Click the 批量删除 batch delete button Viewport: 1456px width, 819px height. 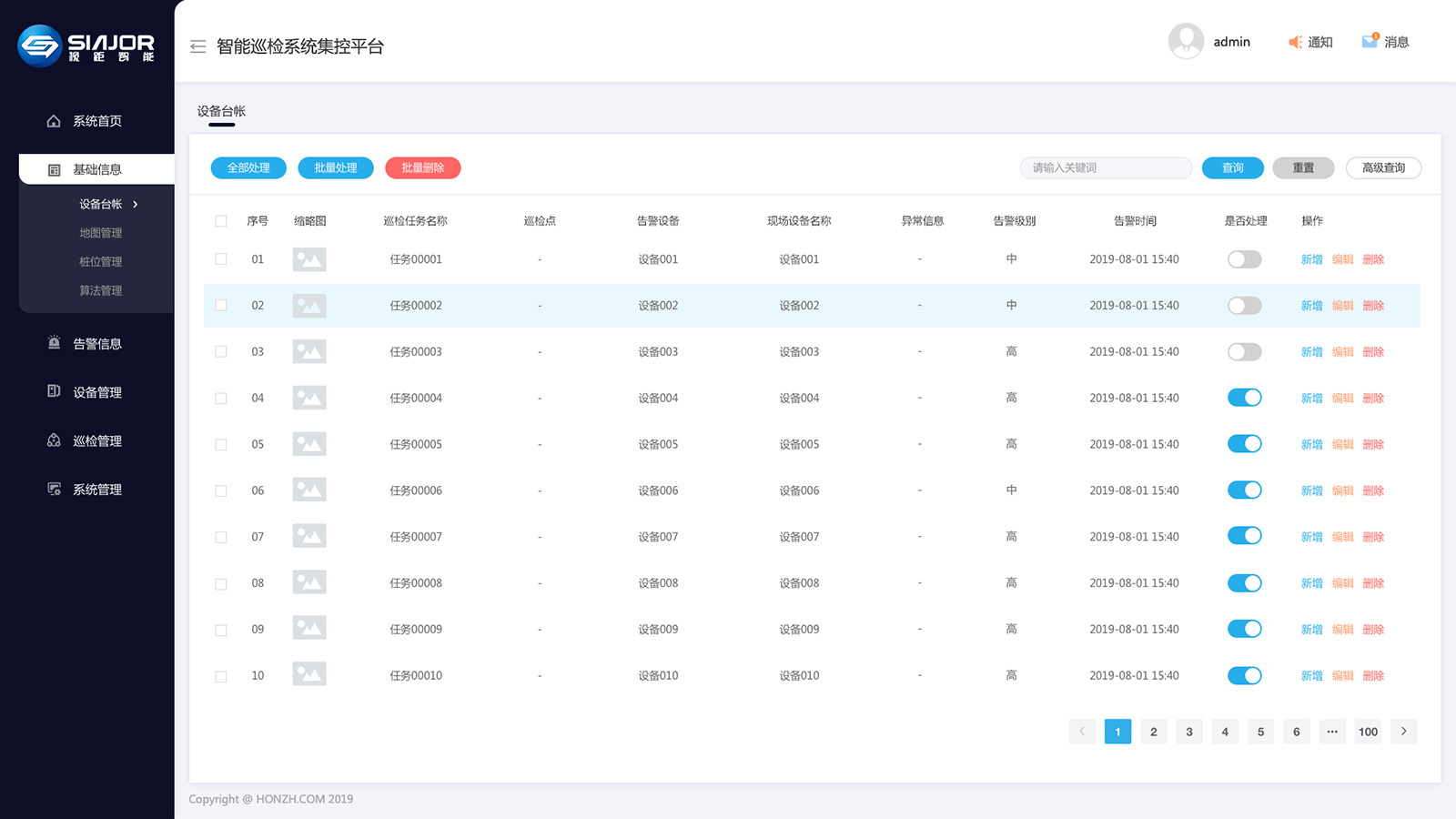(x=422, y=167)
